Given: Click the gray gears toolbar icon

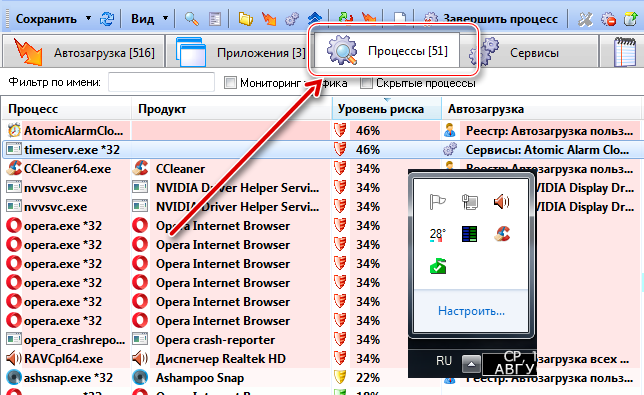Looking at the screenshot, I should (292, 19).
